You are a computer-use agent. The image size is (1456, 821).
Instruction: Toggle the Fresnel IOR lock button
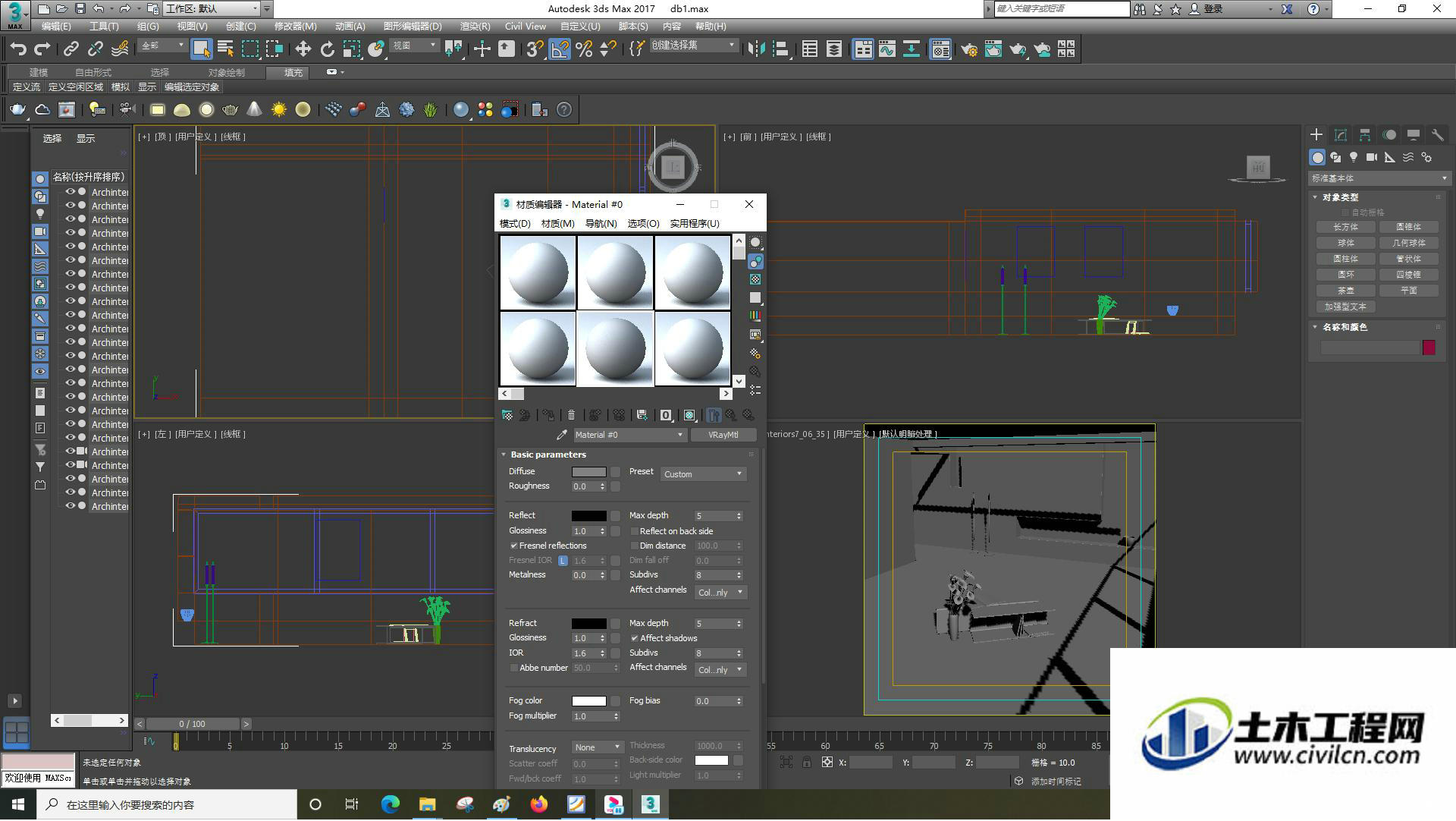(x=563, y=561)
